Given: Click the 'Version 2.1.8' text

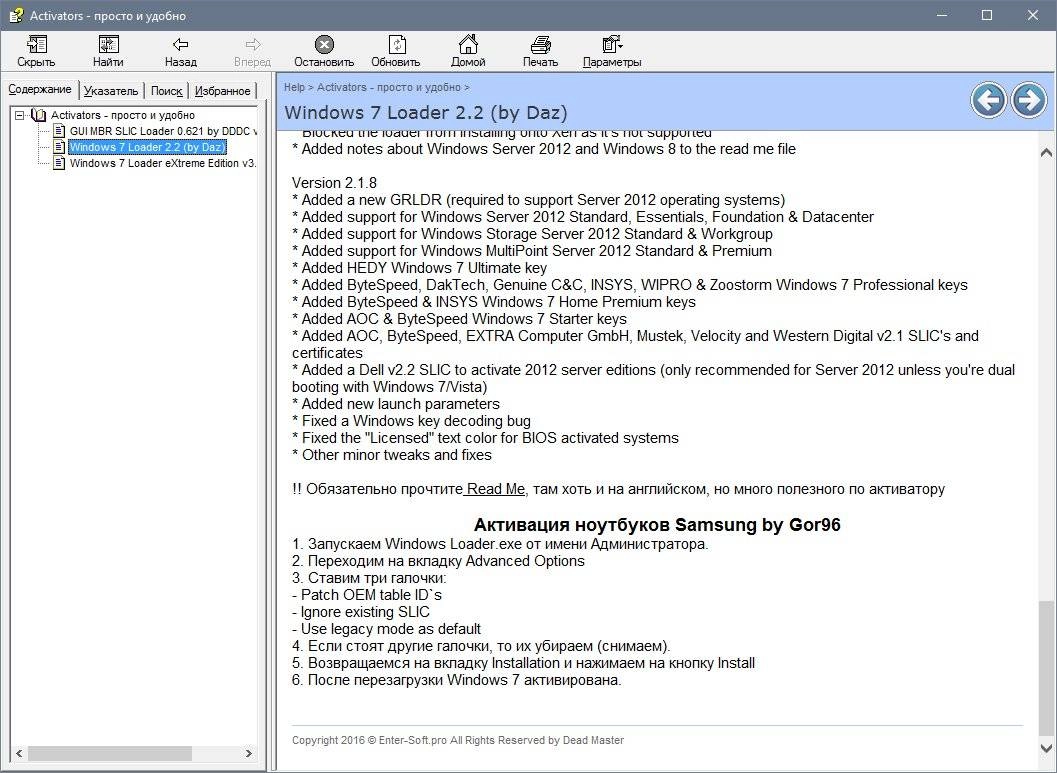Looking at the screenshot, I should tap(334, 183).
